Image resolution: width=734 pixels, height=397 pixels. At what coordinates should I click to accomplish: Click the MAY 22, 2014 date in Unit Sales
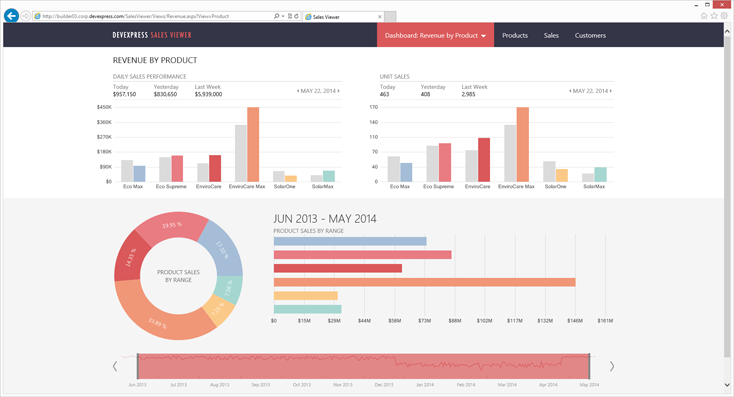[x=590, y=91]
